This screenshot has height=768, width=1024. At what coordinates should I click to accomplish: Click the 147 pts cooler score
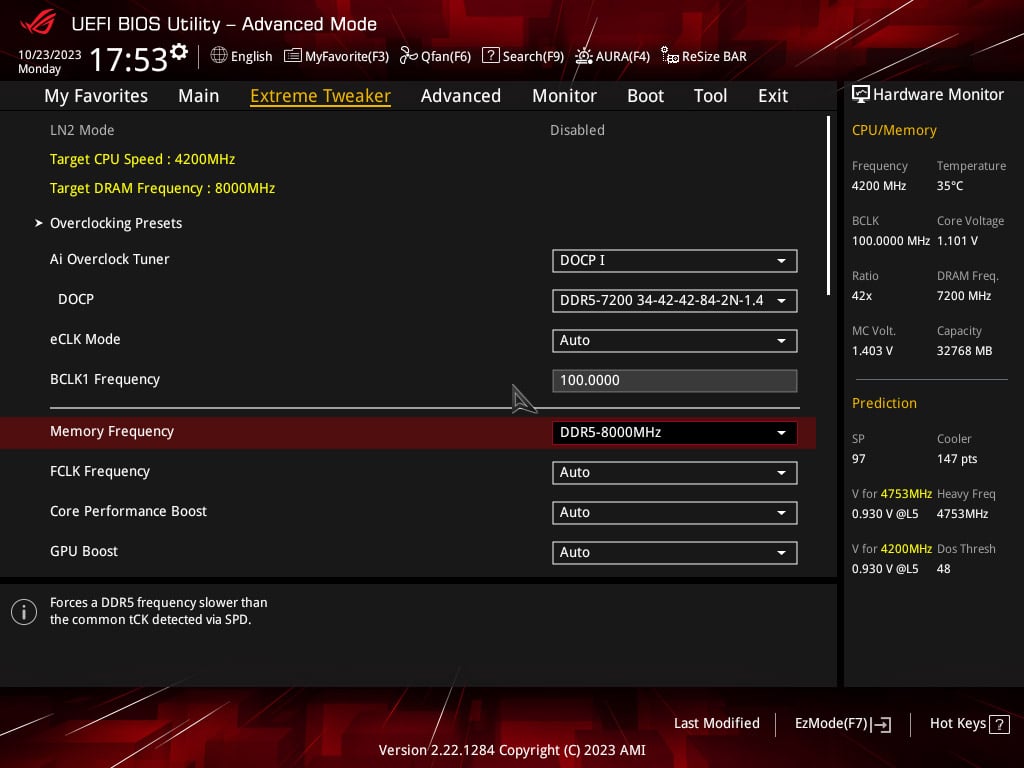coord(957,458)
